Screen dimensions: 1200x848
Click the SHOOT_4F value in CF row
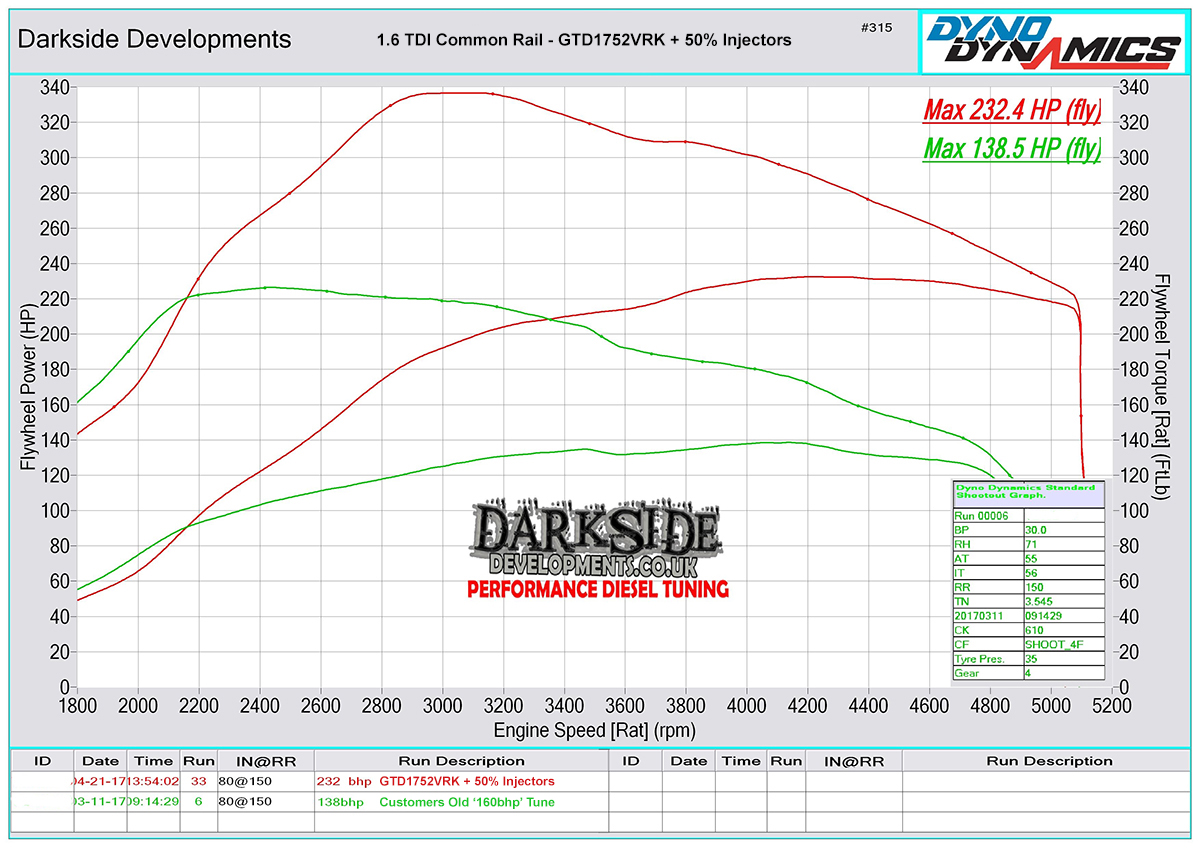tap(1063, 645)
